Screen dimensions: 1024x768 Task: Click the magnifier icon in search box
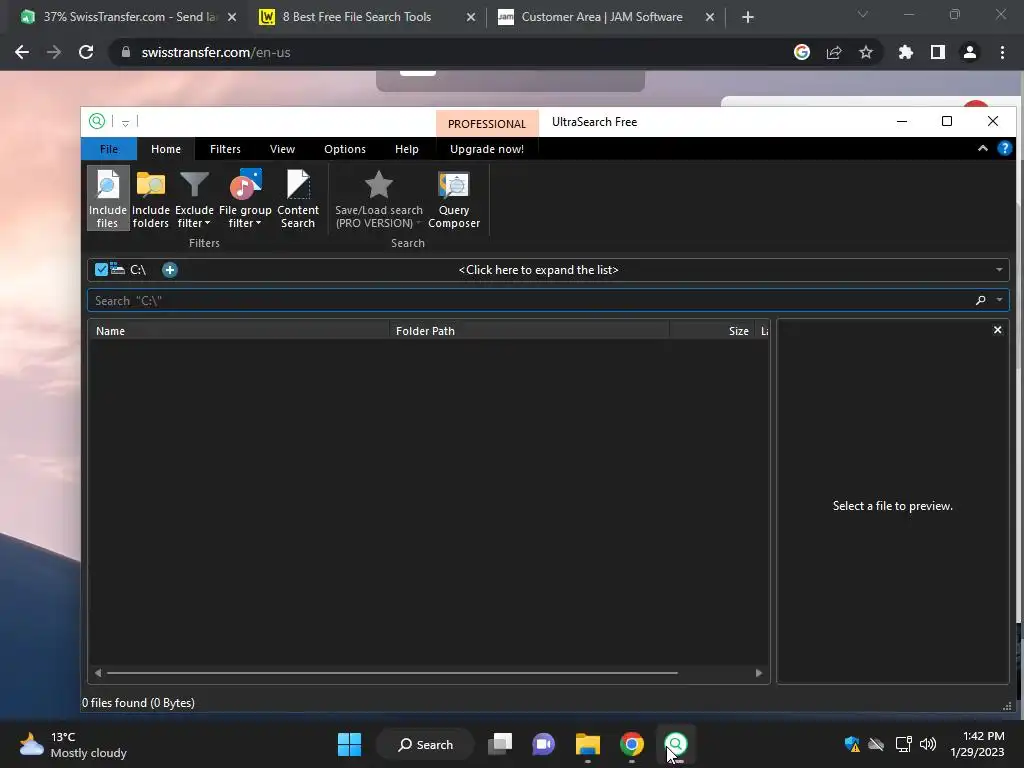point(980,300)
